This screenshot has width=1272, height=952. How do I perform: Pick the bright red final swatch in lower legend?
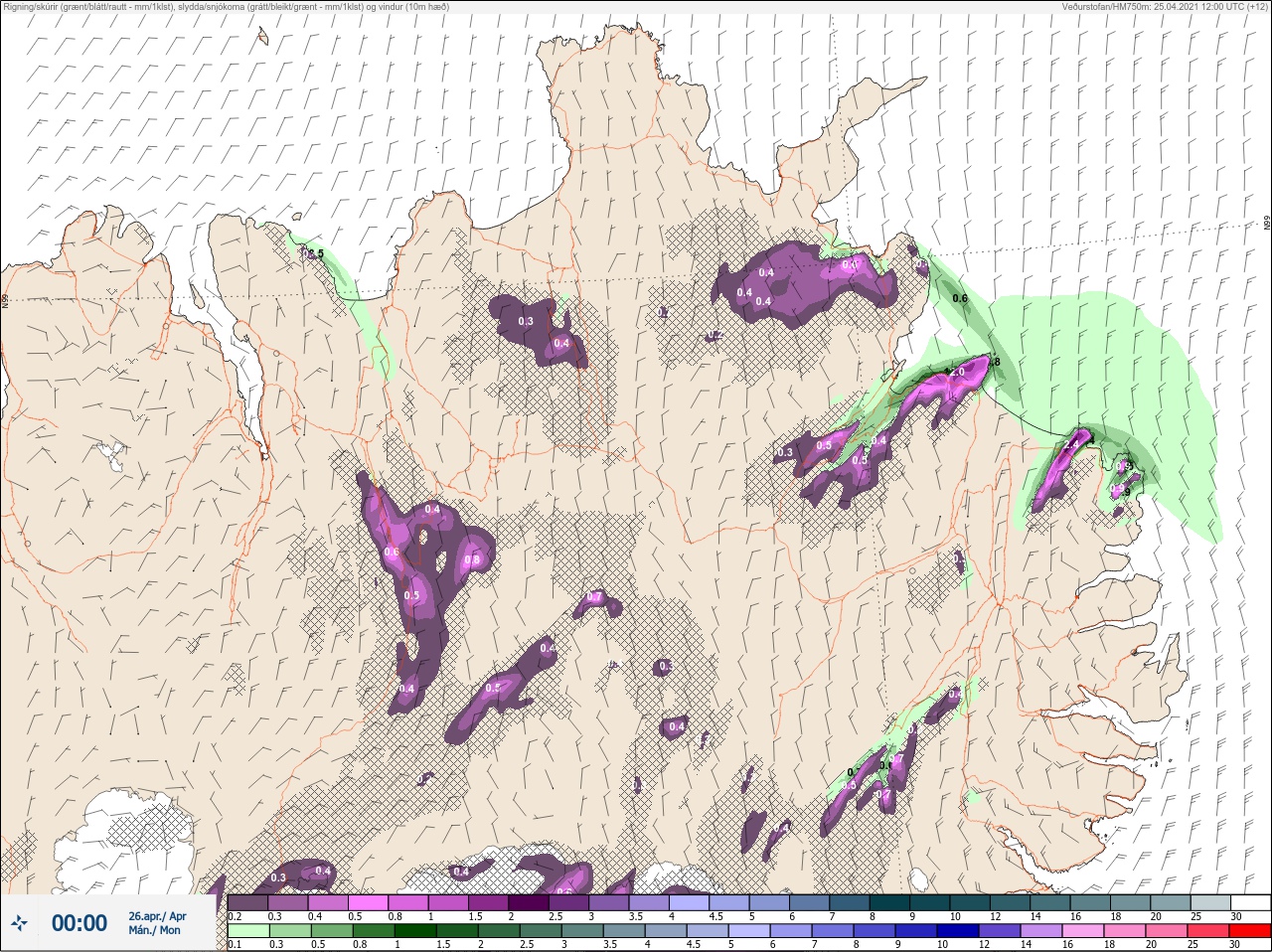1249,930
